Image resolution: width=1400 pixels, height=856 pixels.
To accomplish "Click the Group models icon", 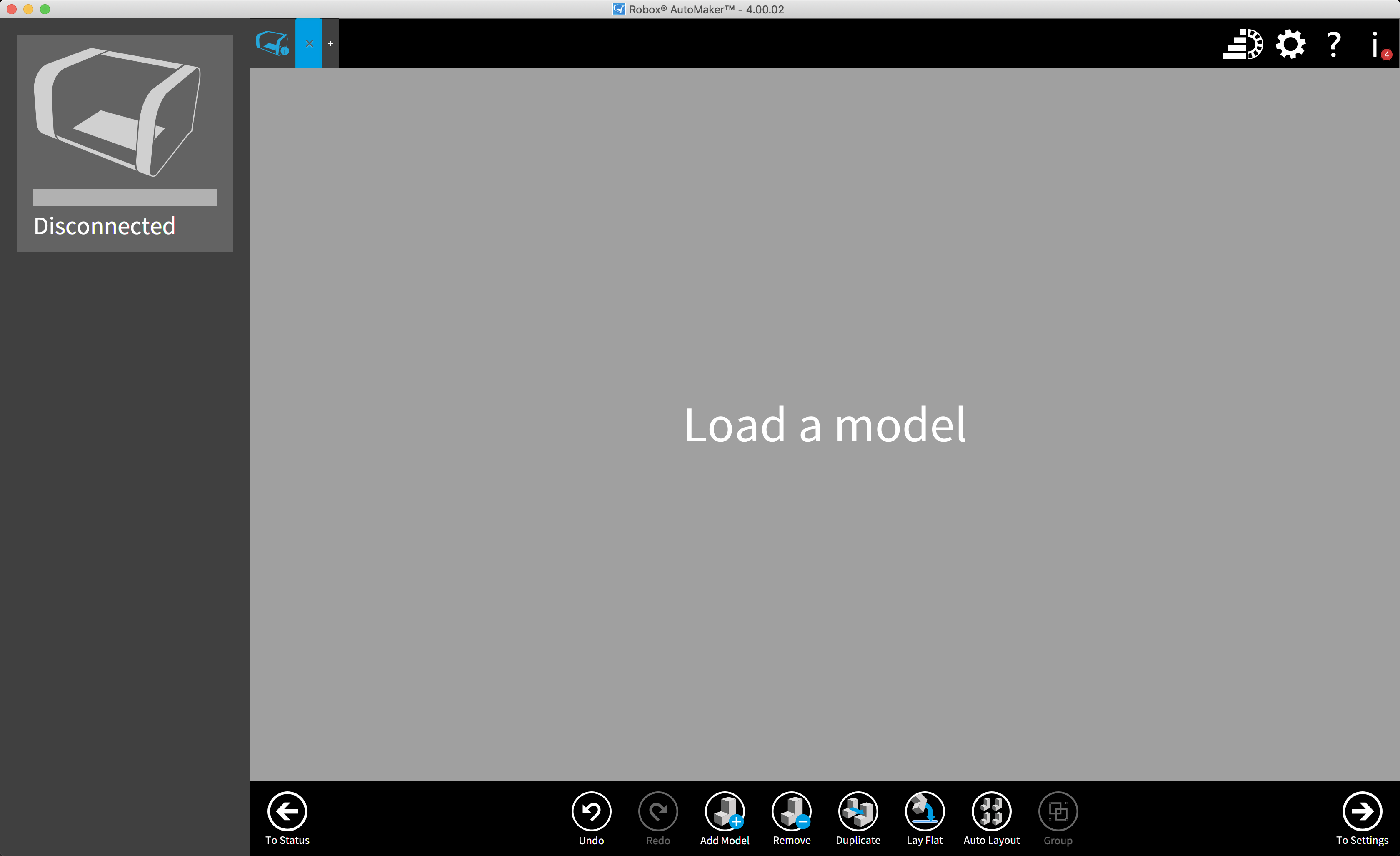I will tap(1057, 811).
